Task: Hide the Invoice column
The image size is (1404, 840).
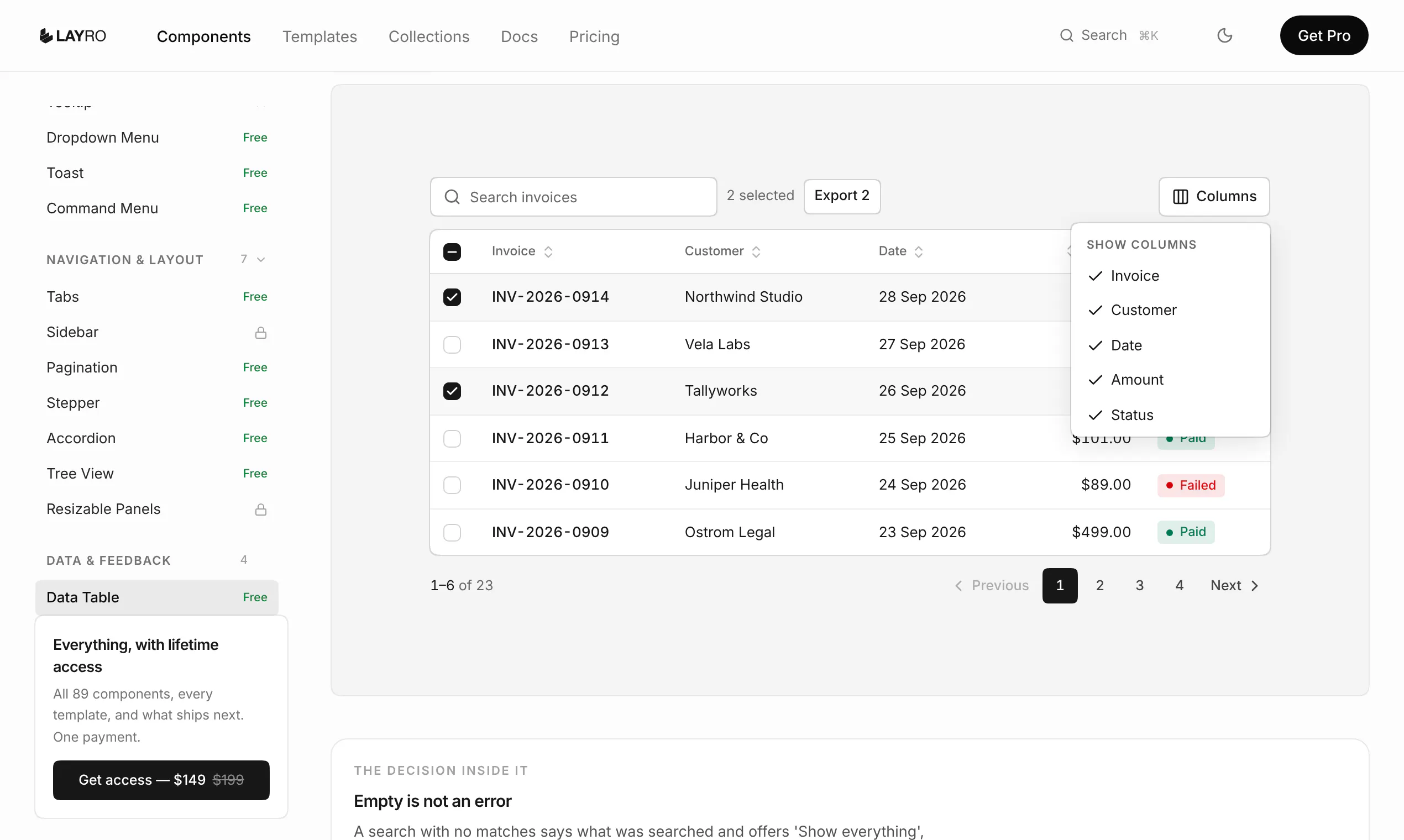Action: [1170, 276]
